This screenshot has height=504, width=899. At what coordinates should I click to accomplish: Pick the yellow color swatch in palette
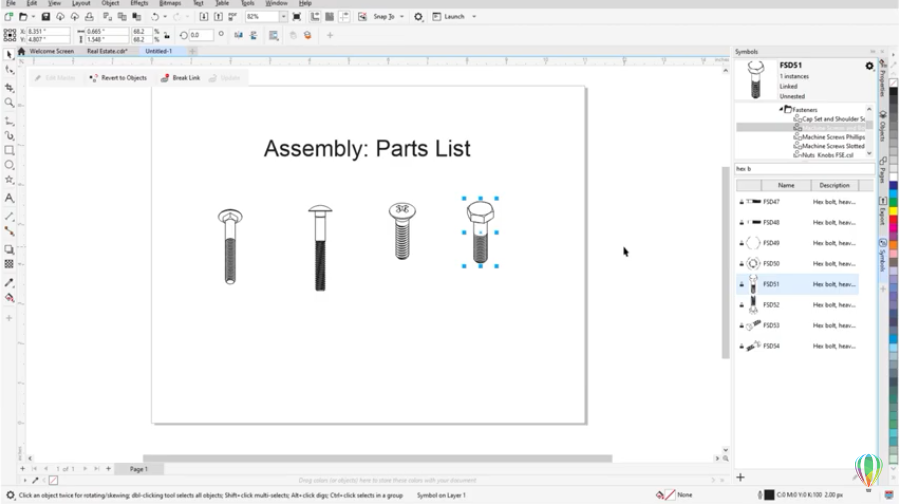coord(893,211)
